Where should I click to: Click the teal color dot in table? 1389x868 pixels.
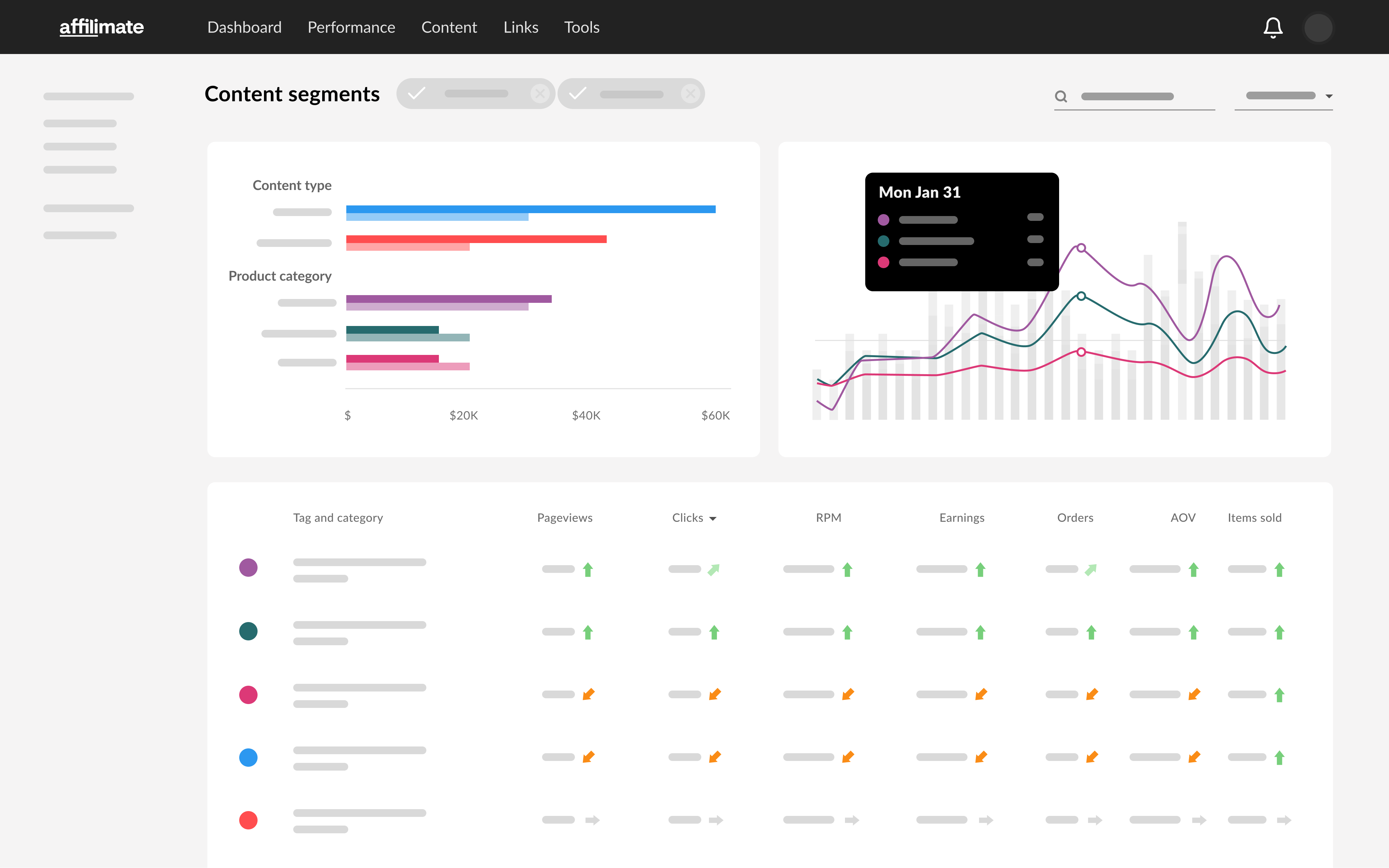coord(248,631)
